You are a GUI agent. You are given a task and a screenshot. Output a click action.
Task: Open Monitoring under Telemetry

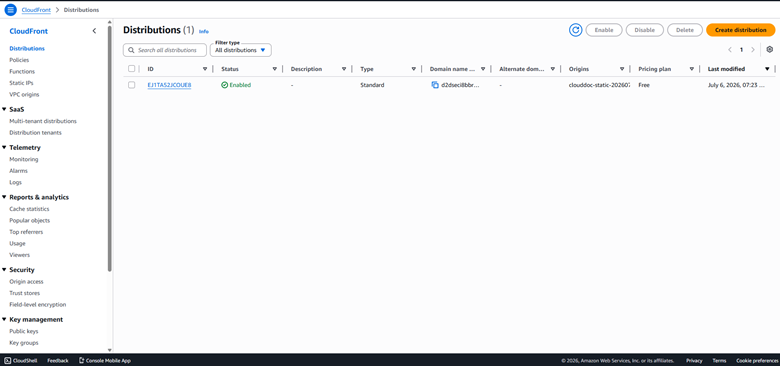tap(24, 160)
